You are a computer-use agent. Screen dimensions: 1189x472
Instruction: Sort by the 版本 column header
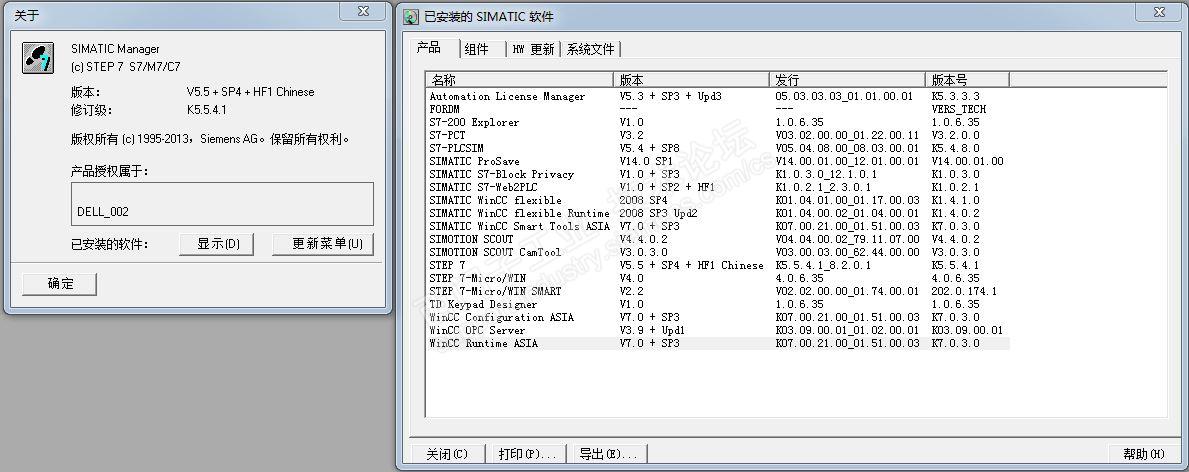pyautogui.click(x=691, y=80)
